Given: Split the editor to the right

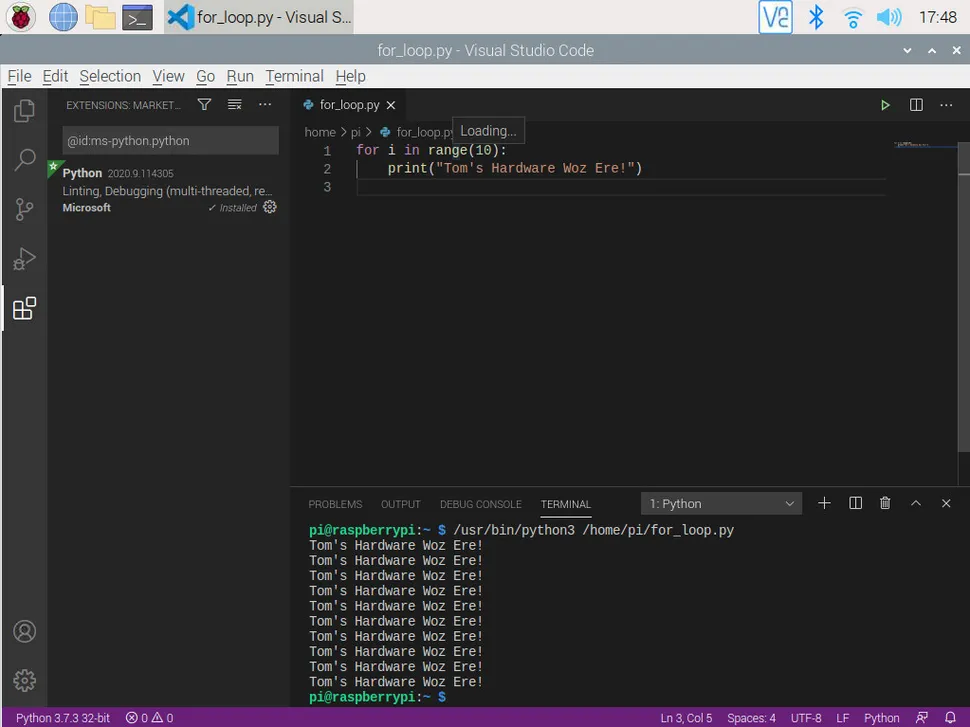Looking at the screenshot, I should point(916,105).
